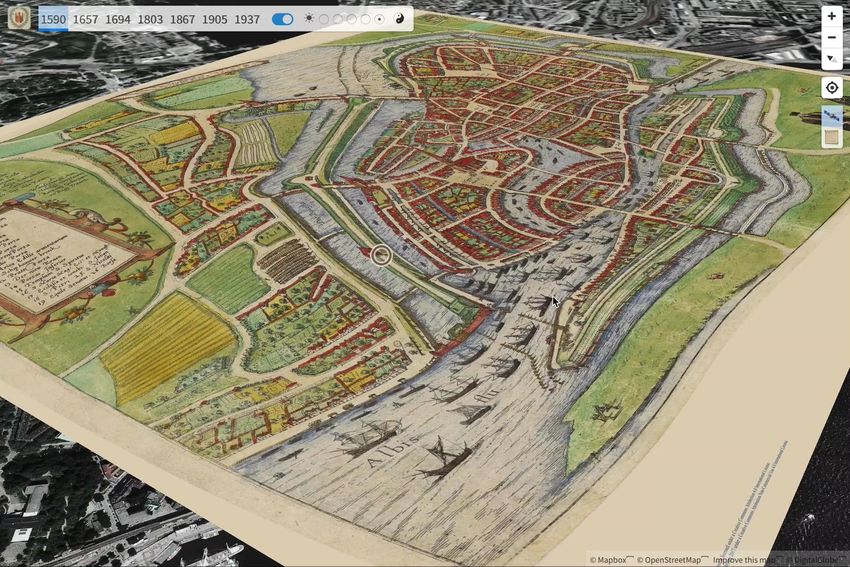Open the OpenStreetMap attribution link
Image resolution: width=850 pixels, height=567 pixels.
(672, 560)
